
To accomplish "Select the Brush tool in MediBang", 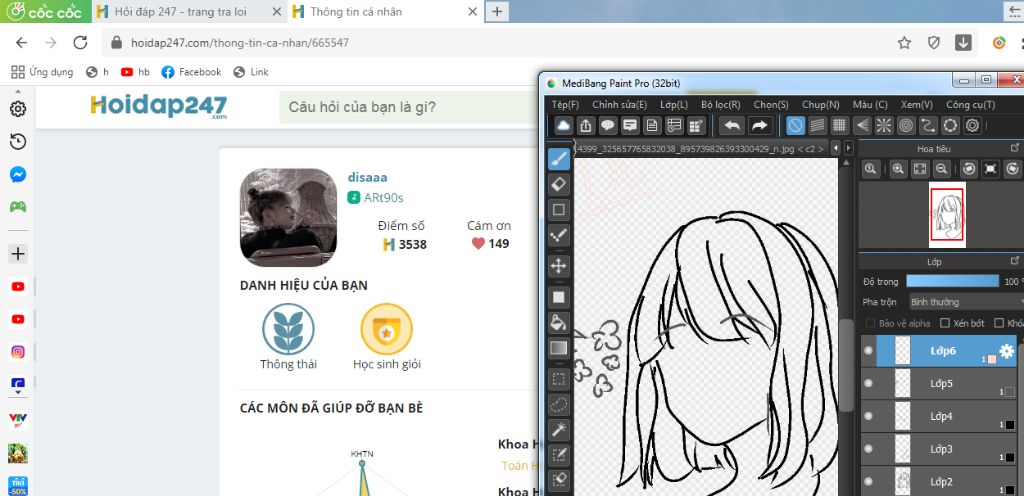I will pyautogui.click(x=558, y=159).
